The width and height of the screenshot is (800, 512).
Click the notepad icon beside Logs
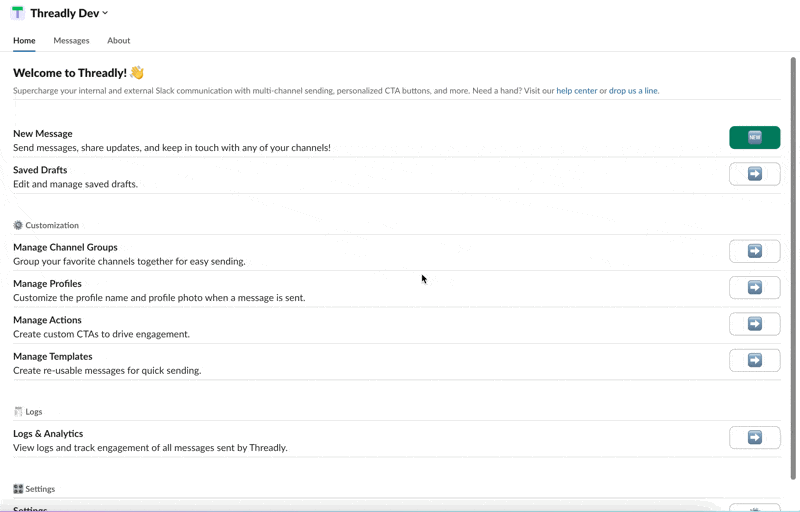click(18, 412)
